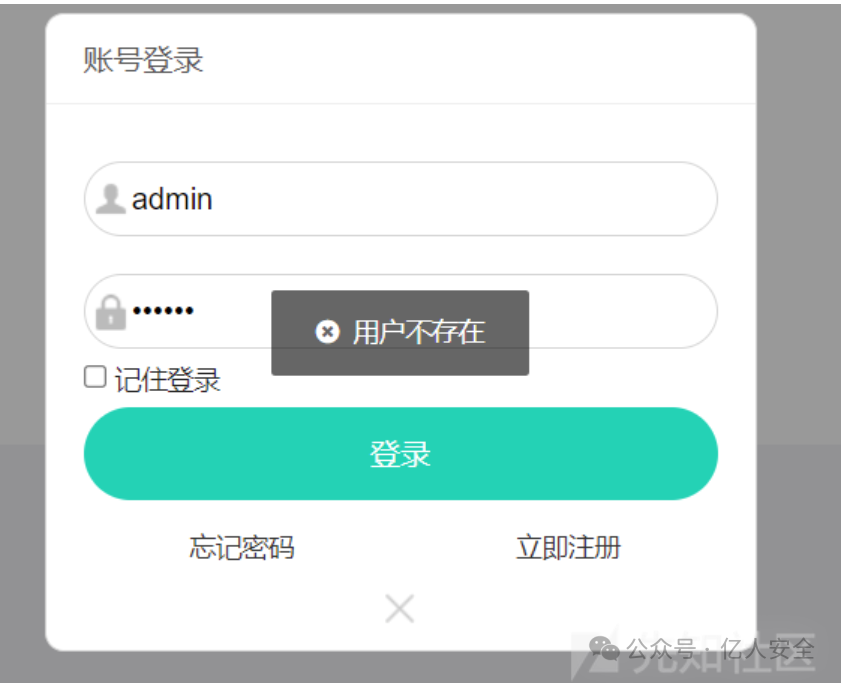Click the masked password dots

163,310
